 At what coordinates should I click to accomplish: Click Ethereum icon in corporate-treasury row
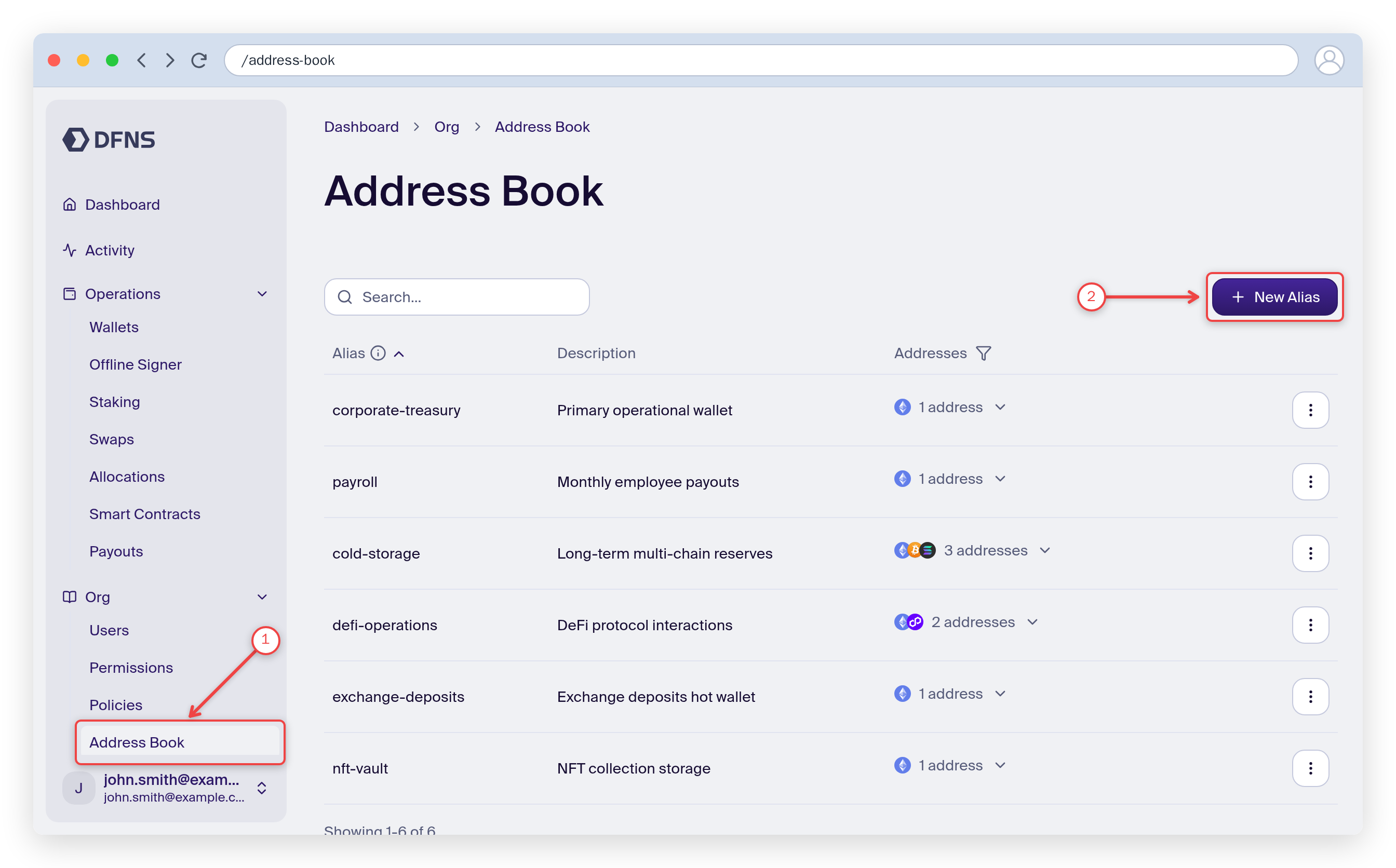coord(902,407)
